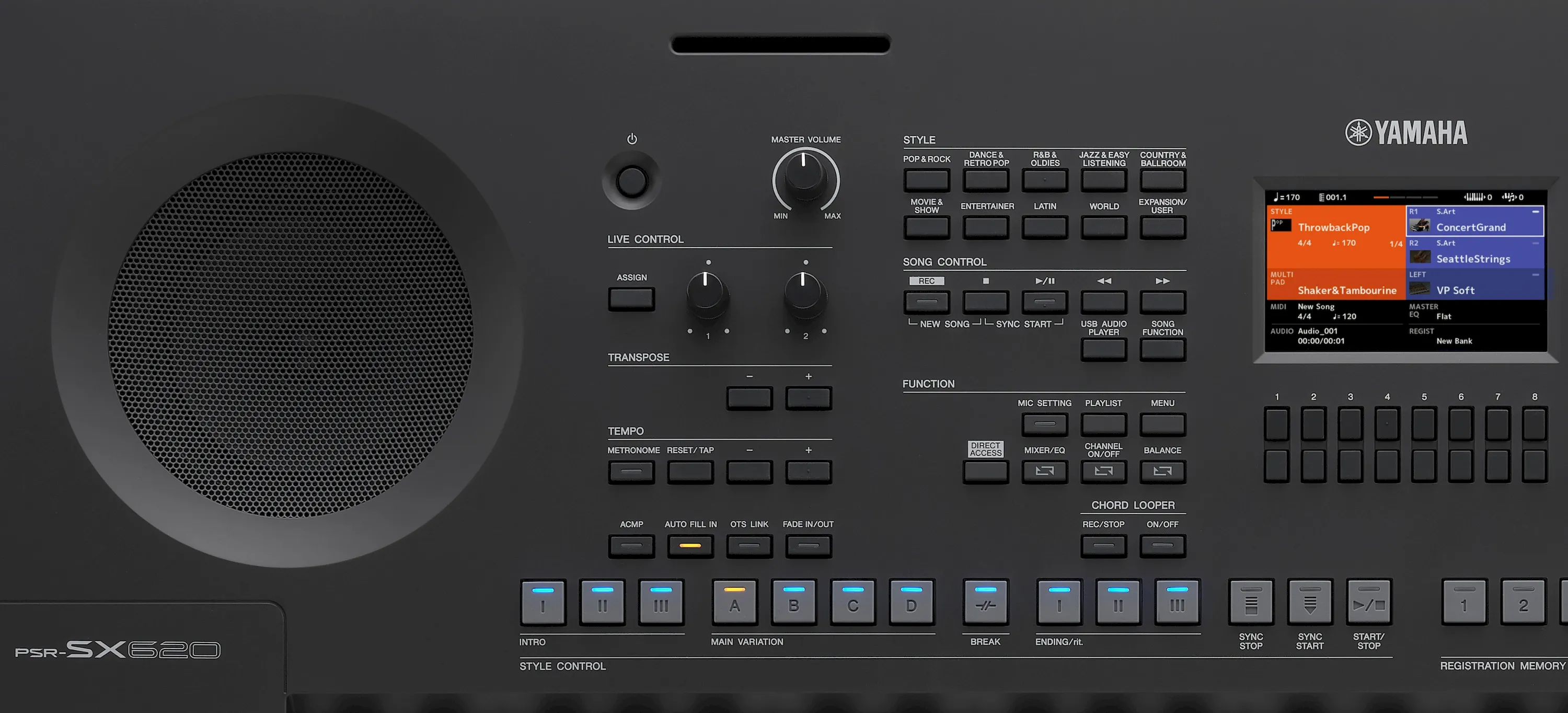The image size is (1568, 713).
Task: Toggle the Metronome button
Action: (631, 471)
